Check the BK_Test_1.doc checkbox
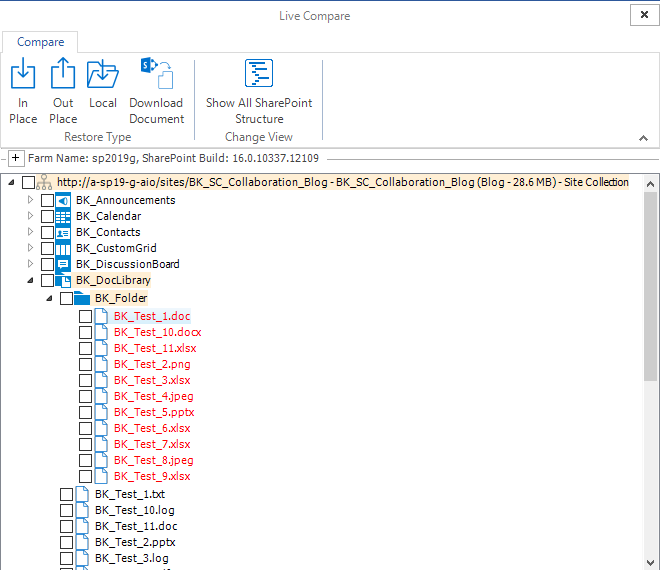This screenshot has height=570, width=660. 86,316
